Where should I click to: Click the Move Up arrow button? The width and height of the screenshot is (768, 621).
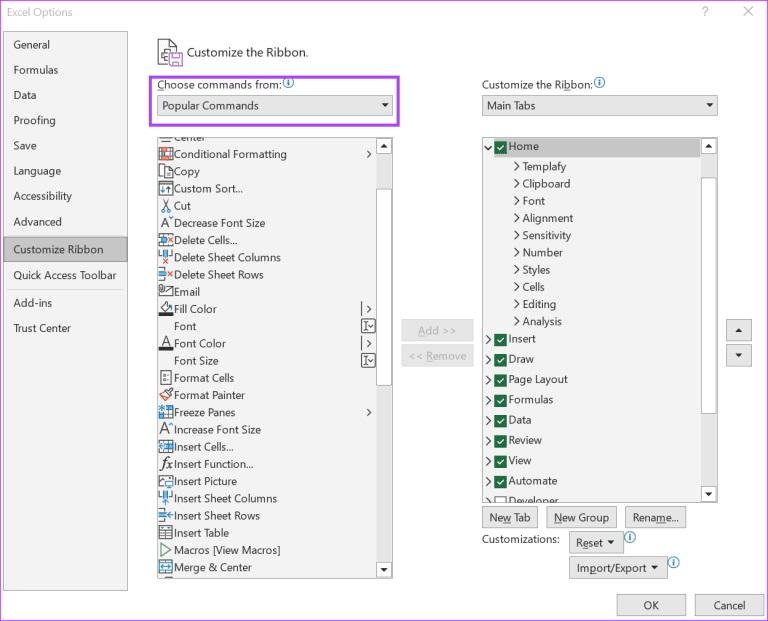[739, 331]
